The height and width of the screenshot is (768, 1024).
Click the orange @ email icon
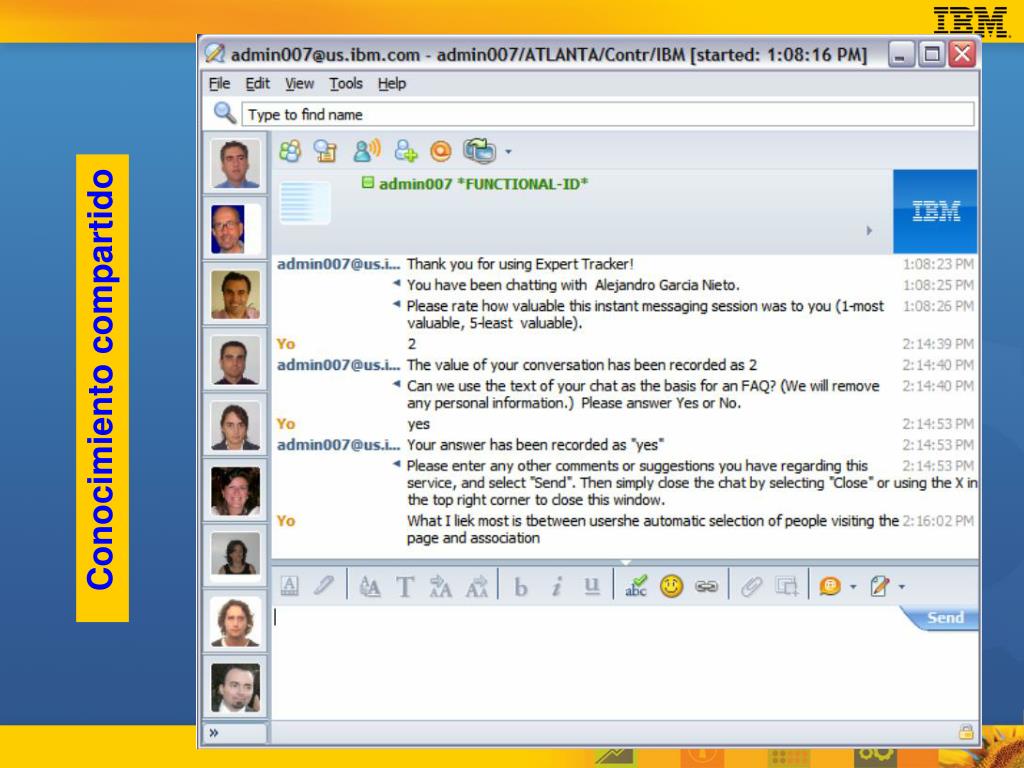point(441,152)
